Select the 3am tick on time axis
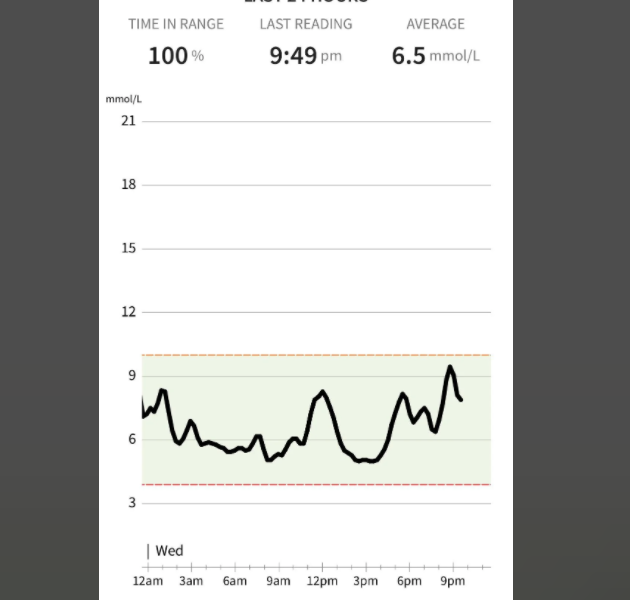Screen dimensions: 630x600 191,581
